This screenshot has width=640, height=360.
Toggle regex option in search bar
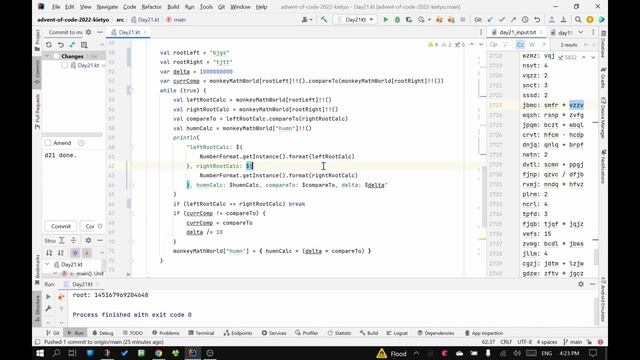pyautogui.click(x=543, y=44)
